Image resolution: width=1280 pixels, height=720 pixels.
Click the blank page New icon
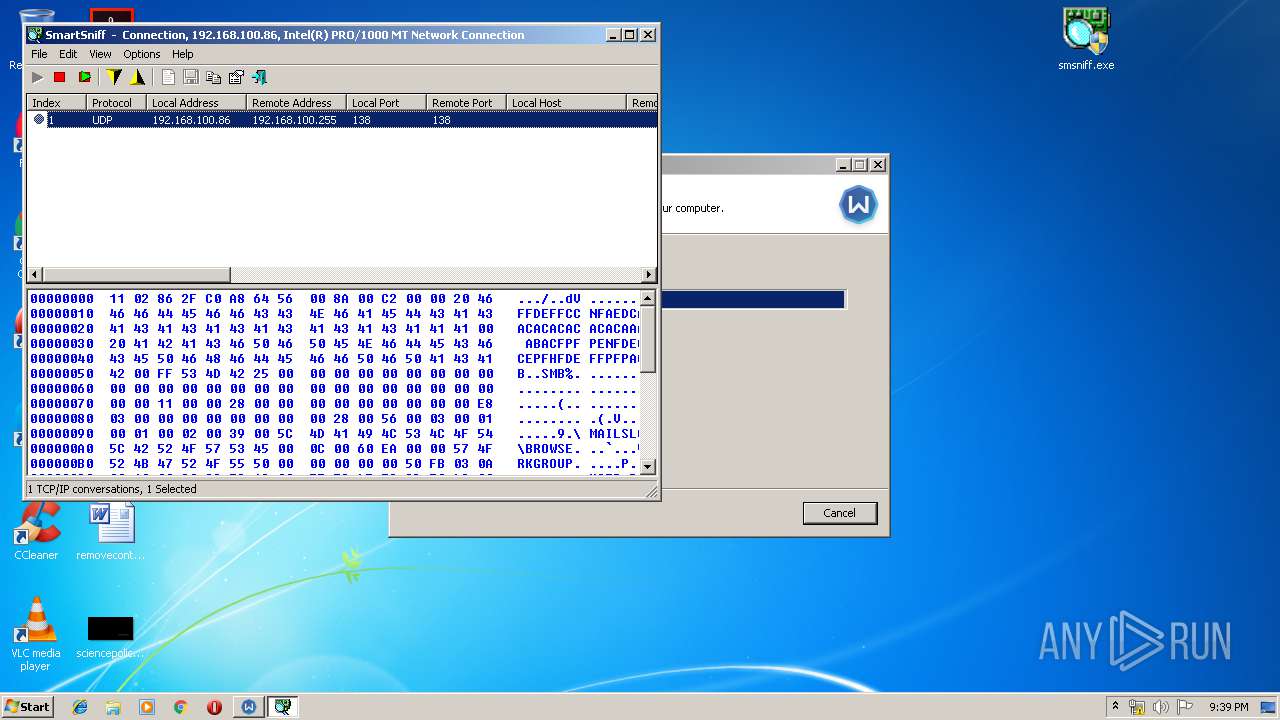coord(168,77)
